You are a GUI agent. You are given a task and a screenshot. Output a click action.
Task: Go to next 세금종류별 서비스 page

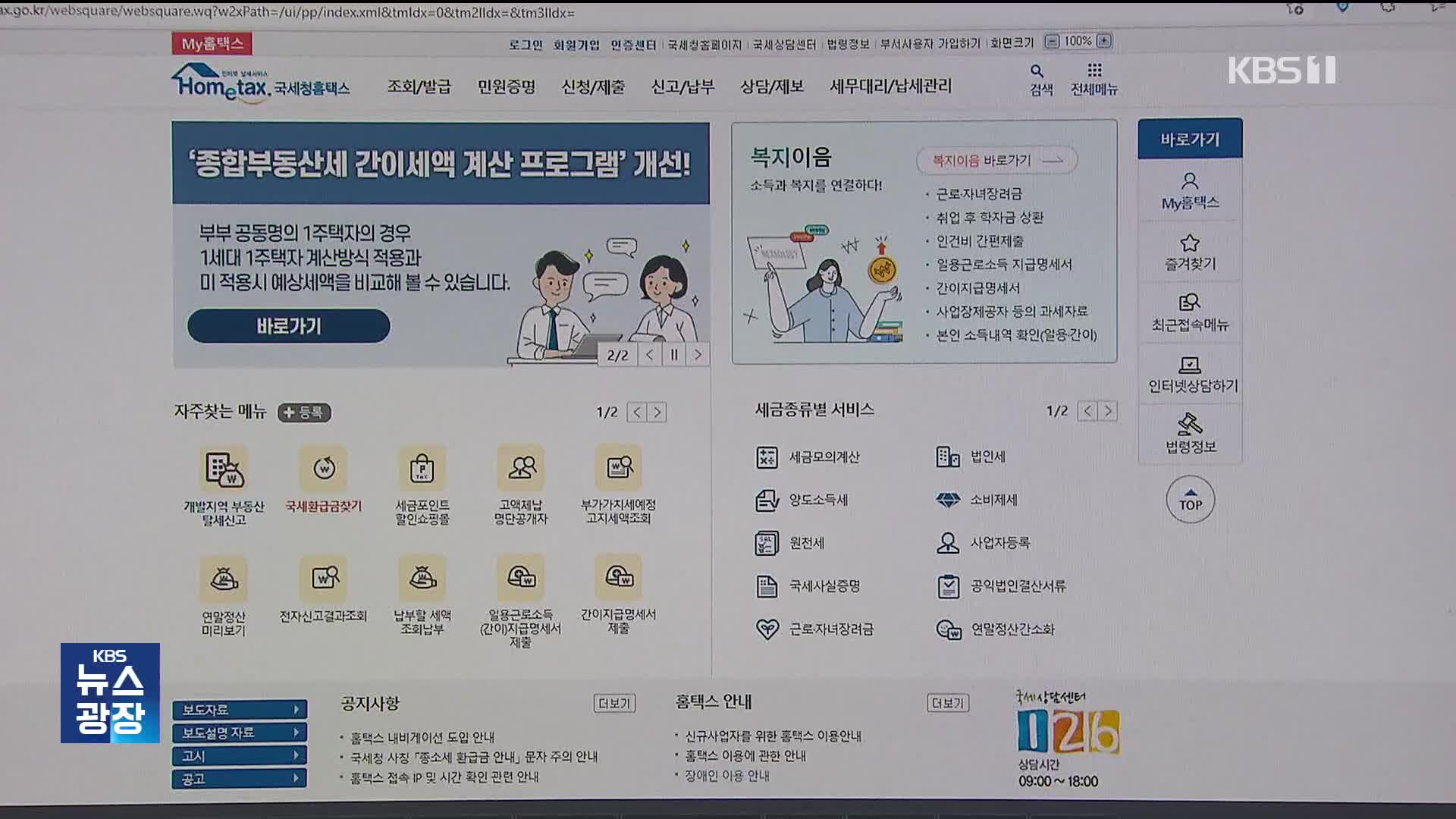pyautogui.click(x=1108, y=411)
